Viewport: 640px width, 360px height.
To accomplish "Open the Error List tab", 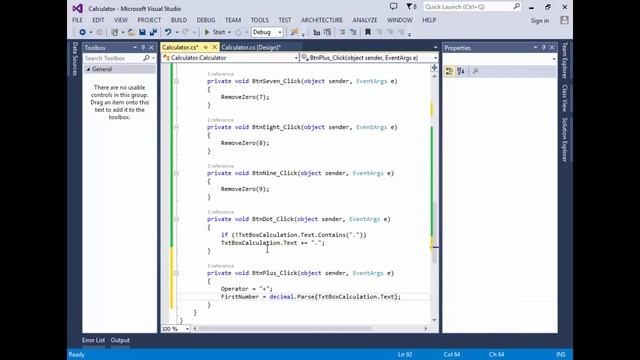I will [x=93, y=340].
